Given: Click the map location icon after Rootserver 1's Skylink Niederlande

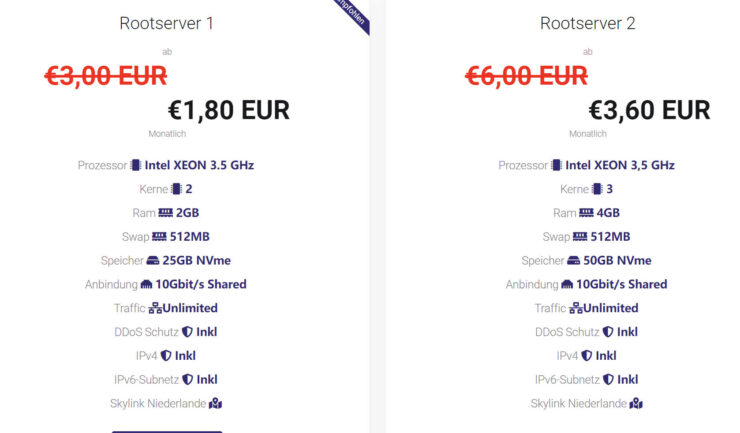Looking at the screenshot, I should pyautogui.click(x=215, y=403).
